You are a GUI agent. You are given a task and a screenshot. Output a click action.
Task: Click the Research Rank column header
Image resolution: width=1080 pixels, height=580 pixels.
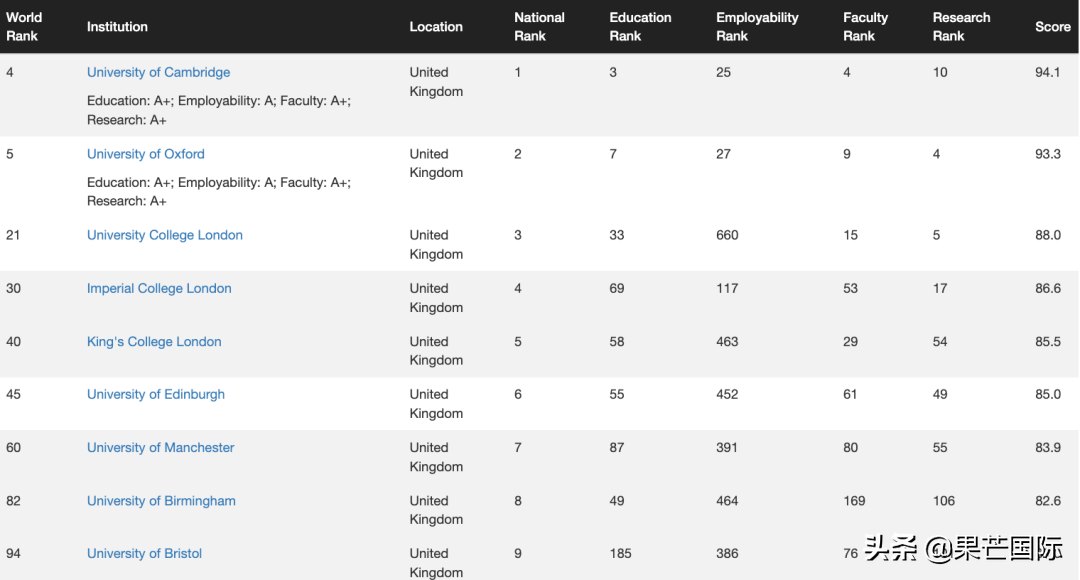(961, 27)
